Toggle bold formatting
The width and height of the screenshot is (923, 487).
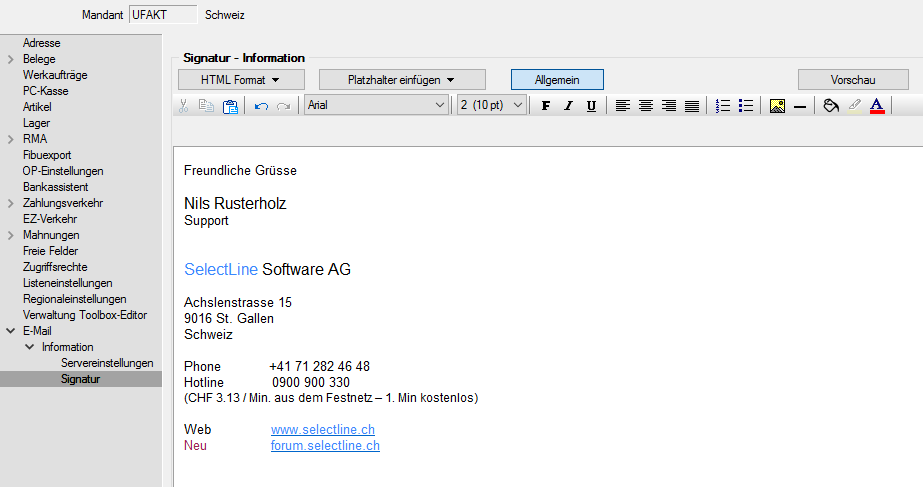[x=546, y=106]
